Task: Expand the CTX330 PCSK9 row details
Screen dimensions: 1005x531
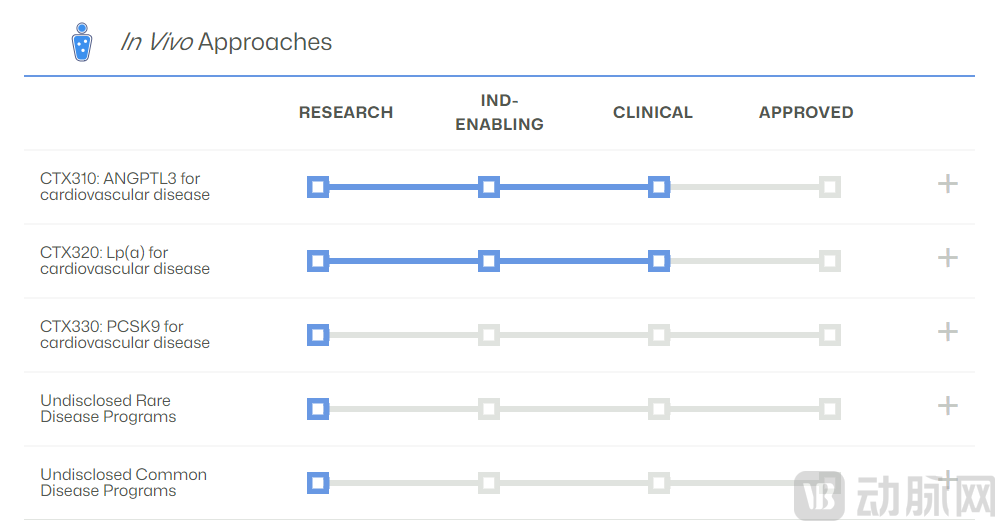Action: coord(947,332)
